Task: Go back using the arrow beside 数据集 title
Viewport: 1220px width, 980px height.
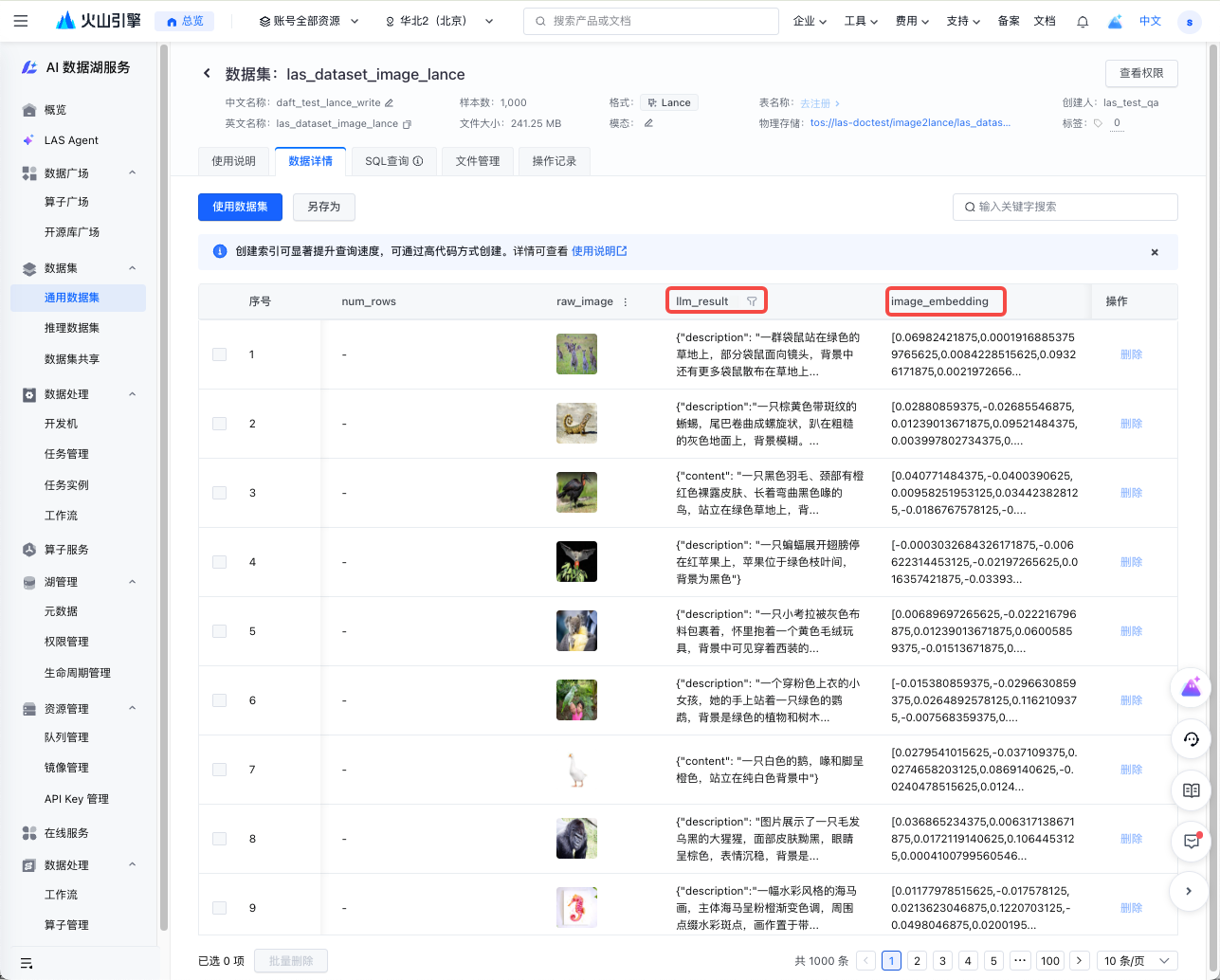Action: click(207, 74)
